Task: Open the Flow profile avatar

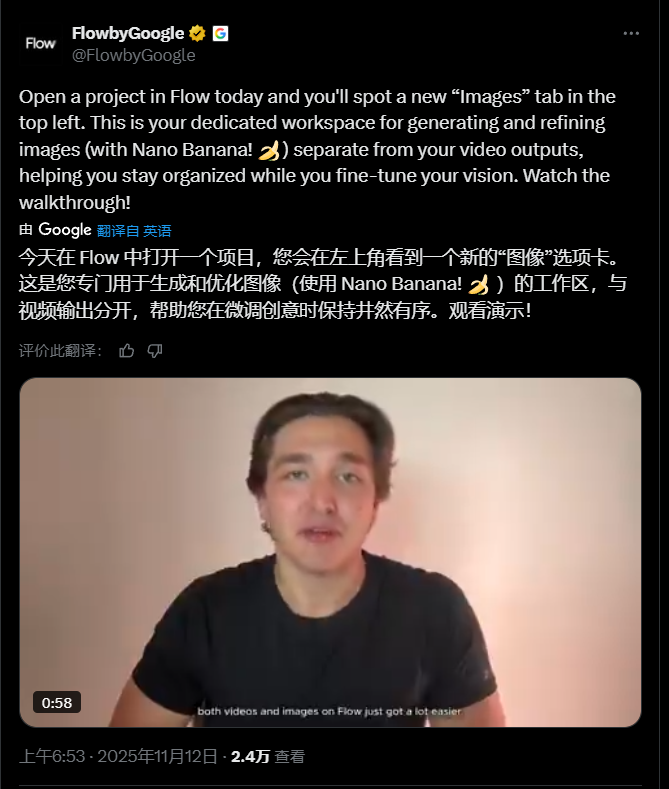Action: (40, 44)
